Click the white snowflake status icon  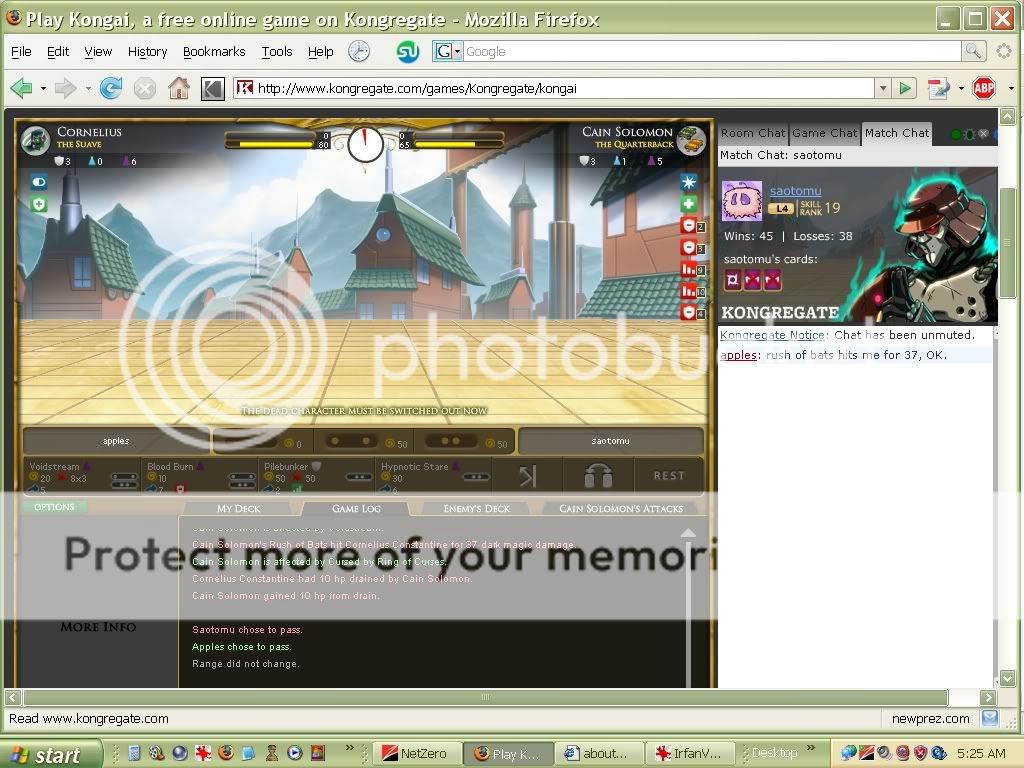tap(688, 182)
